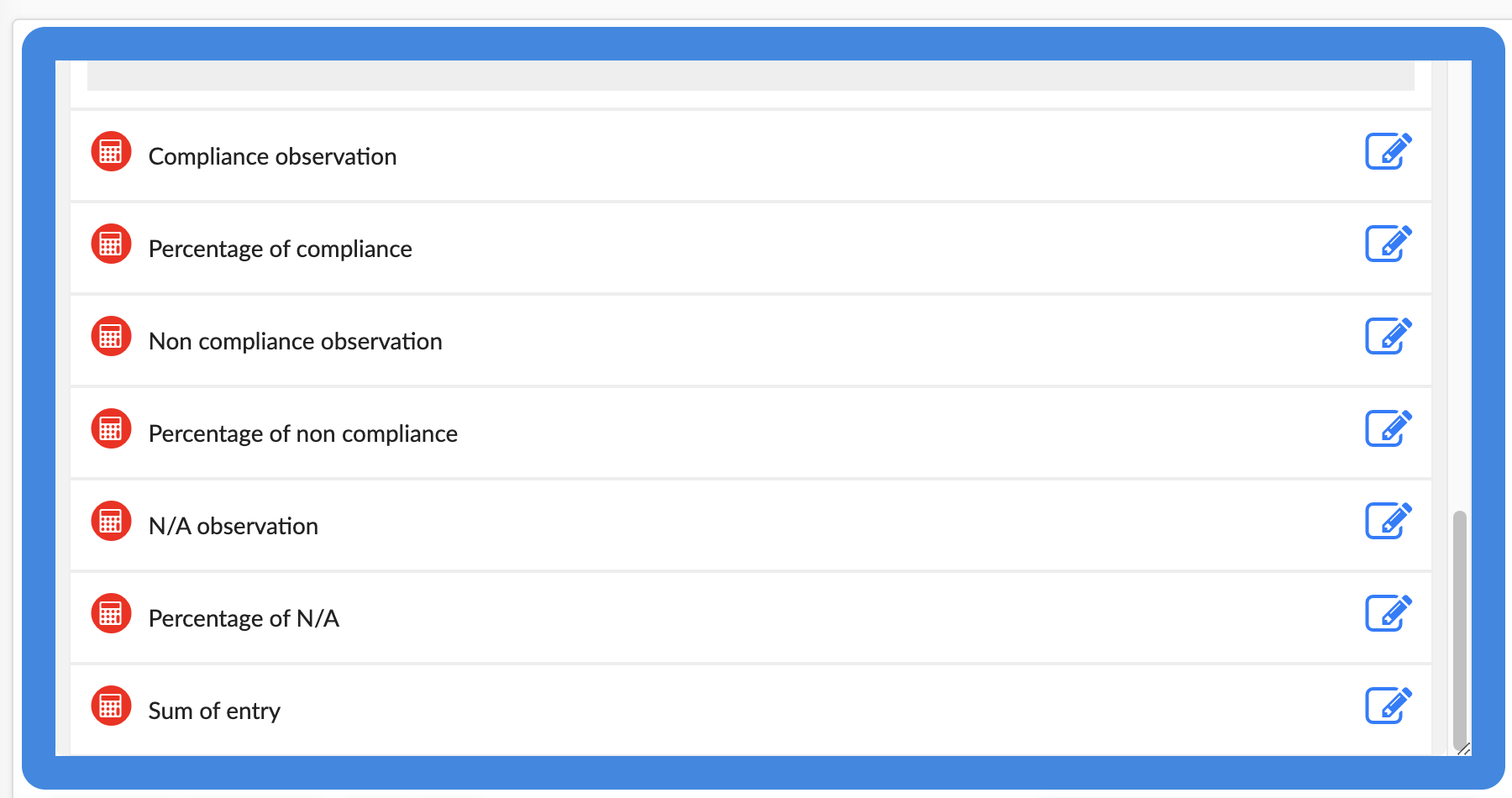Image resolution: width=1512 pixels, height=798 pixels.
Task: Click the edit icon for Compliance observation
Action: (1388, 152)
